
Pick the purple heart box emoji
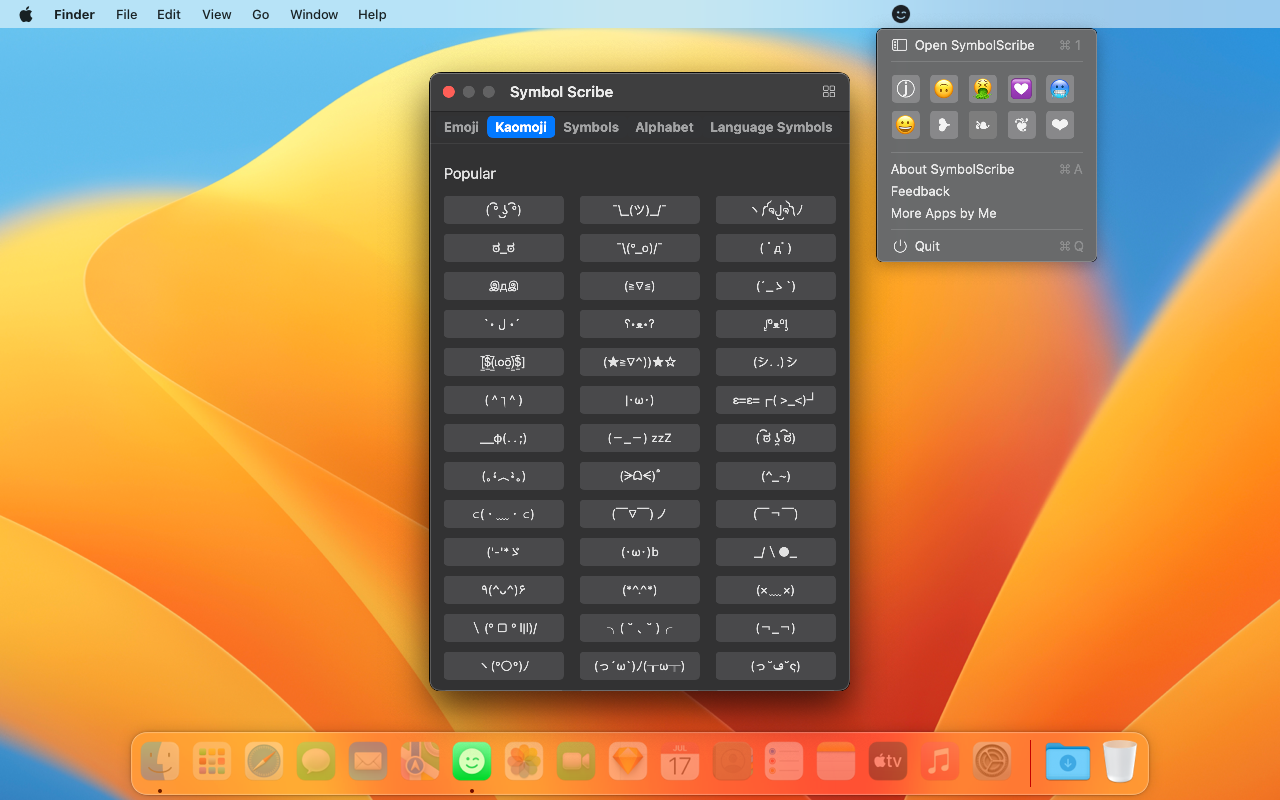click(x=1021, y=89)
